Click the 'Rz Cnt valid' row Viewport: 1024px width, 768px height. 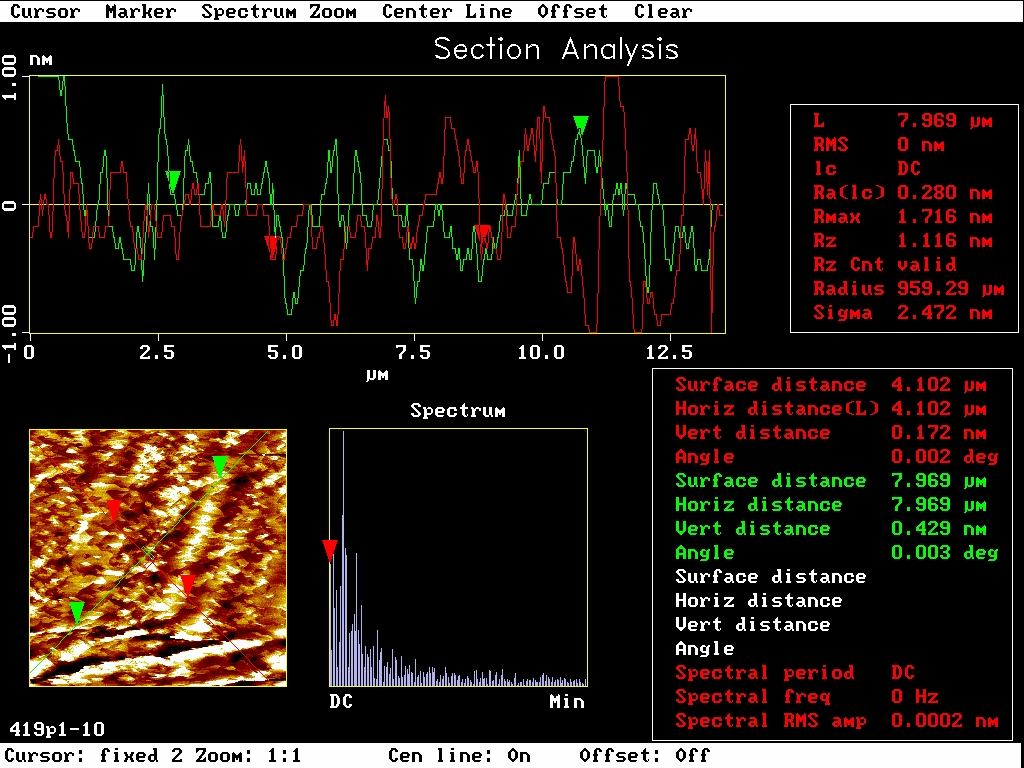click(x=885, y=264)
